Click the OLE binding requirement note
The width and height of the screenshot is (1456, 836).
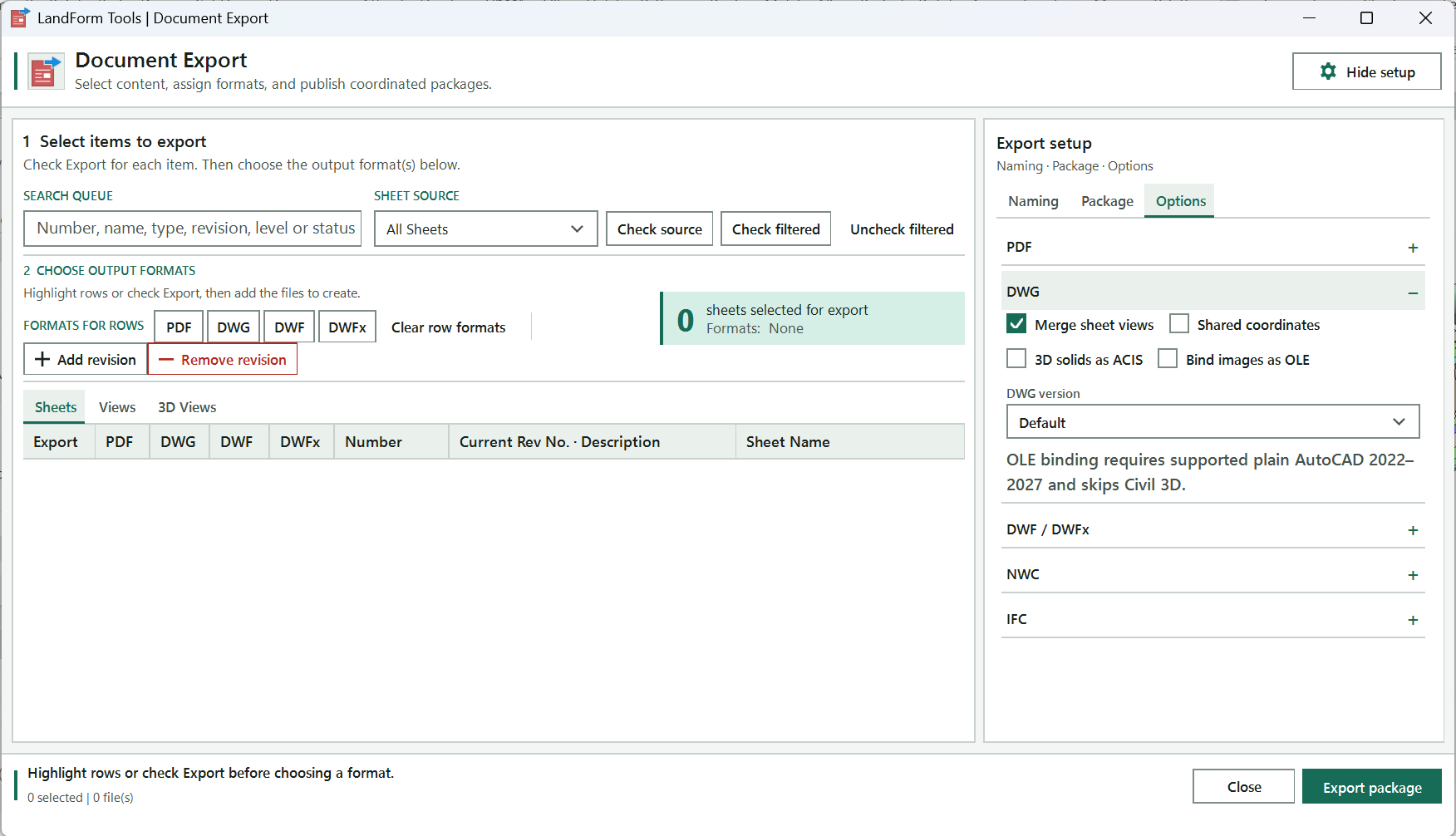[x=1212, y=472]
